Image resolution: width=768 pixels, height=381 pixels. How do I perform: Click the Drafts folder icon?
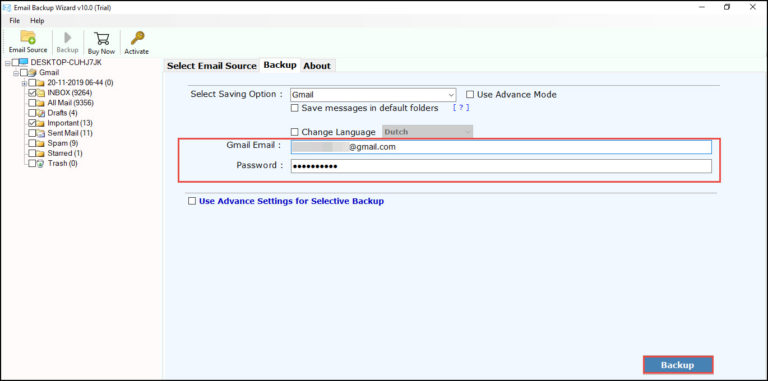41,113
